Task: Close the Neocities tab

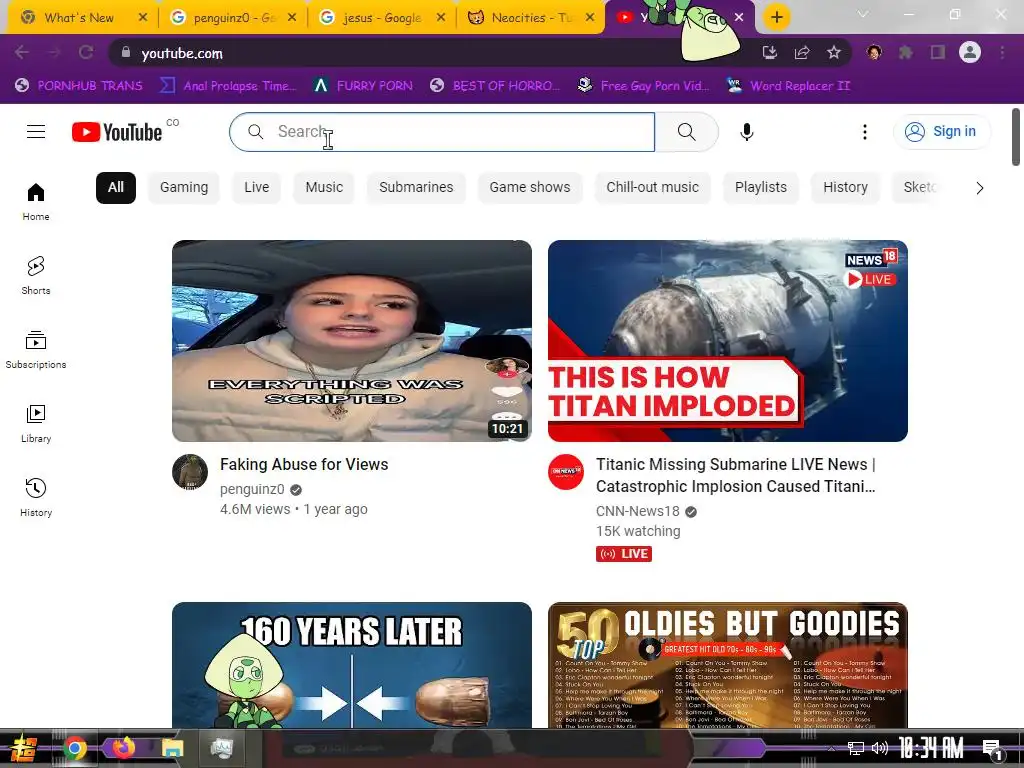Action: 590,18
